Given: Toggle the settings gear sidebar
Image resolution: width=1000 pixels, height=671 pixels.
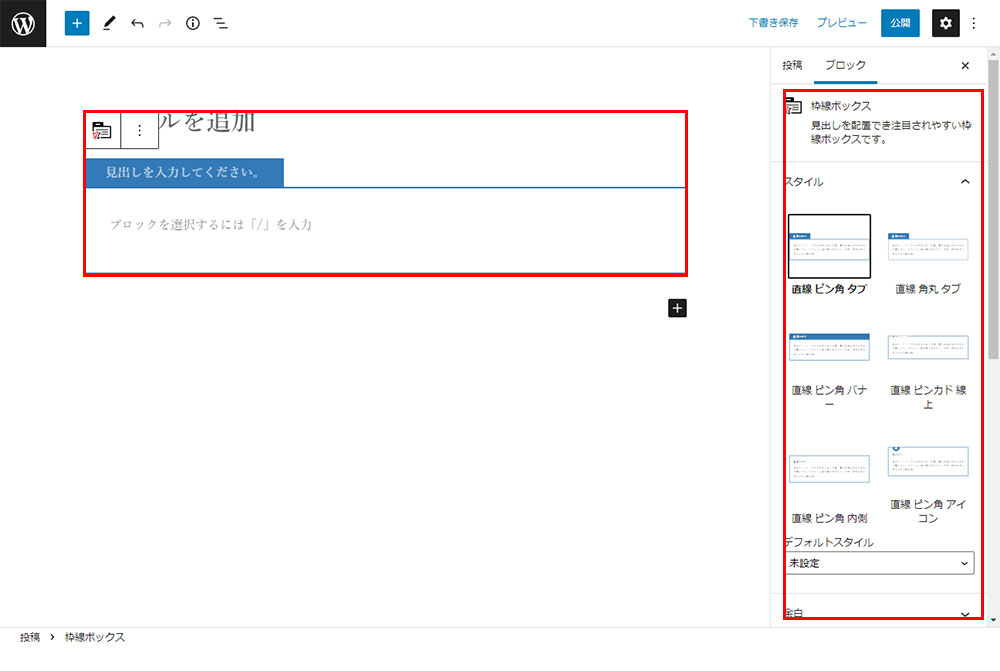Looking at the screenshot, I should [946, 23].
